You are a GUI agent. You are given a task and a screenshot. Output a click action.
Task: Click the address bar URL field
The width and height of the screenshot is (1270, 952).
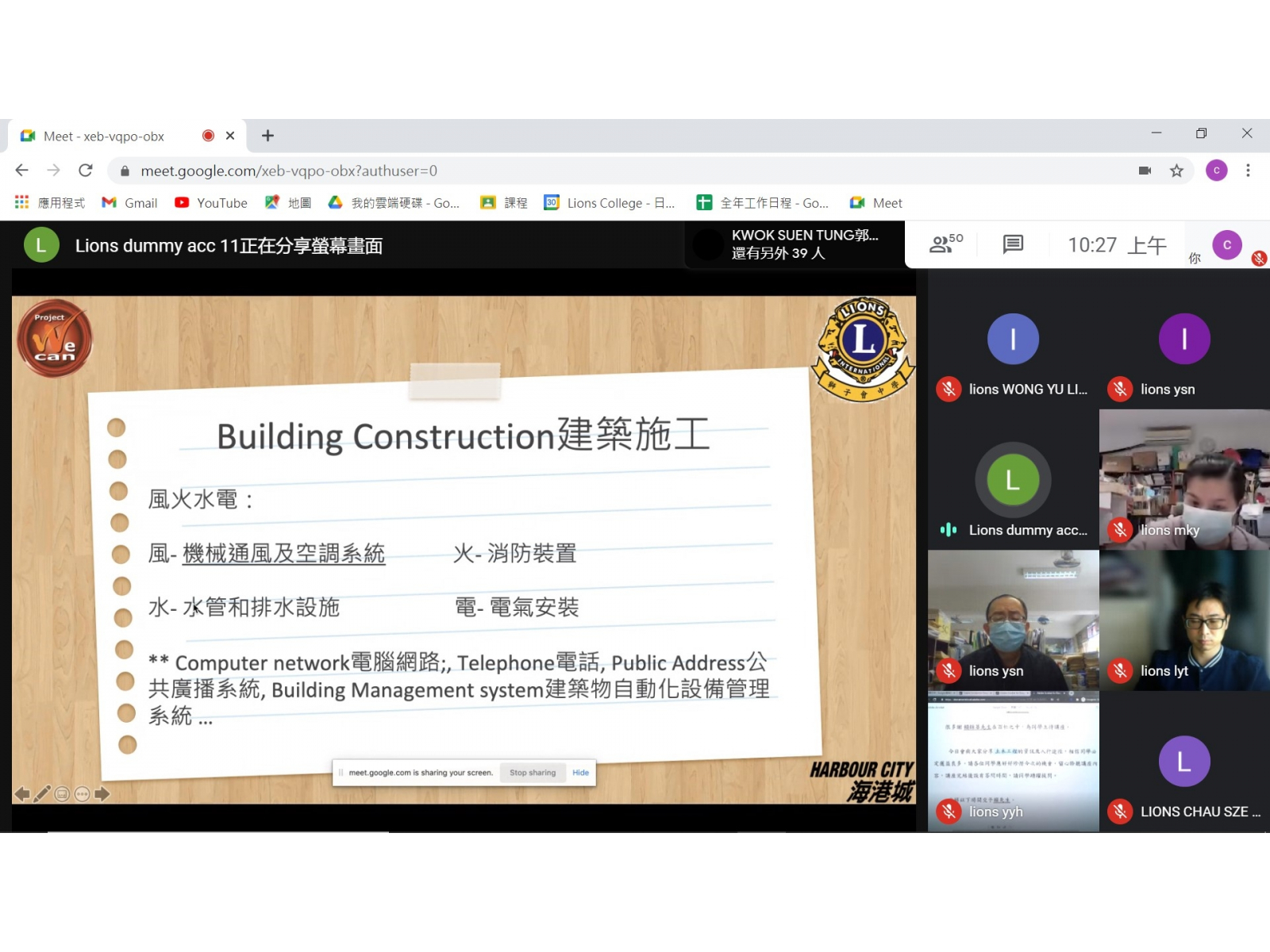pos(556,171)
